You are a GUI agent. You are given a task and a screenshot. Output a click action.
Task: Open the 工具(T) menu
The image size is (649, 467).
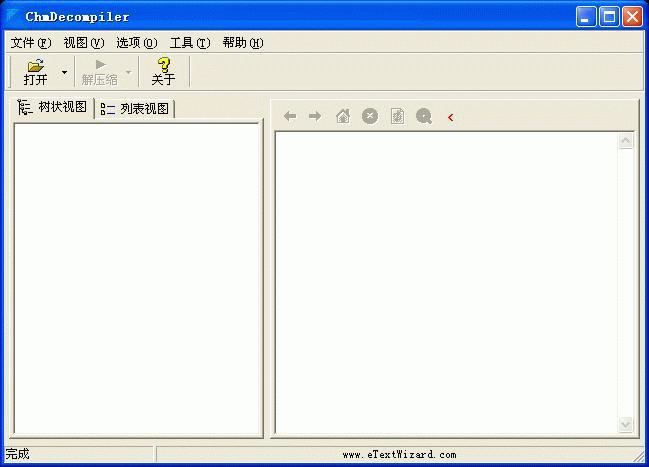click(189, 43)
